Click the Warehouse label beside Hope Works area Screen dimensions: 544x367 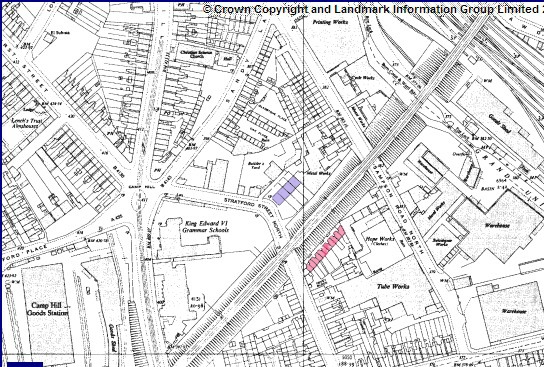(x=497, y=225)
